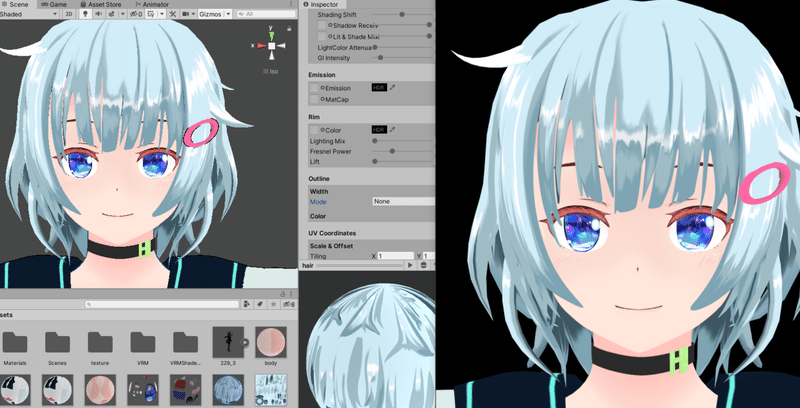
Task: Open the VRM folder
Action: pos(143,346)
